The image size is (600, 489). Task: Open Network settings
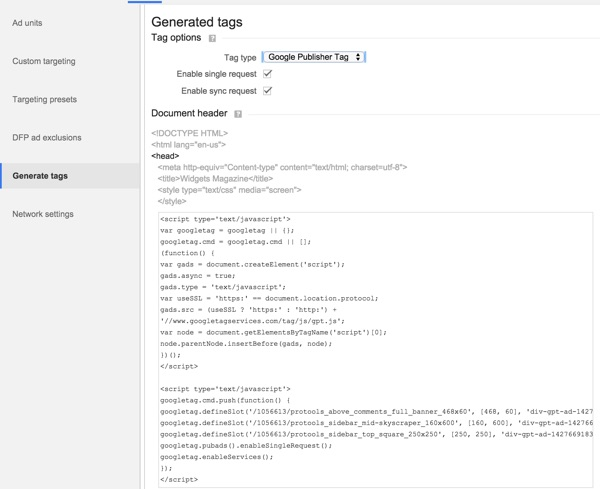pyautogui.click(x=43, y=214)
